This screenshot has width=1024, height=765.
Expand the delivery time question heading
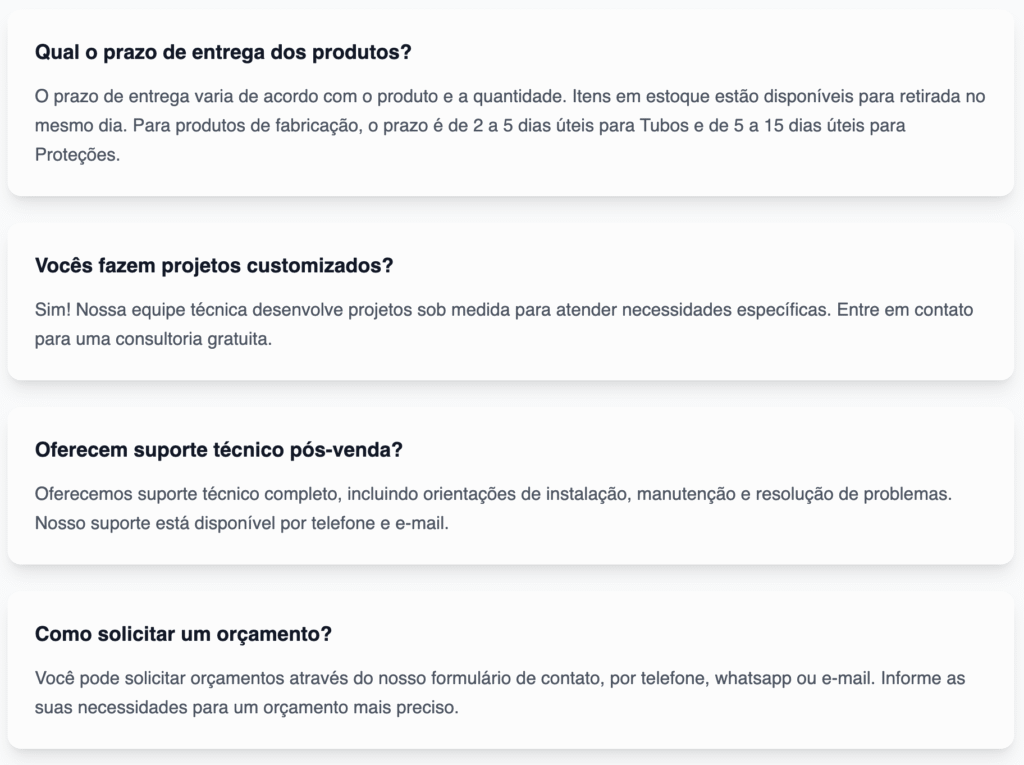[x=223, y=53]
